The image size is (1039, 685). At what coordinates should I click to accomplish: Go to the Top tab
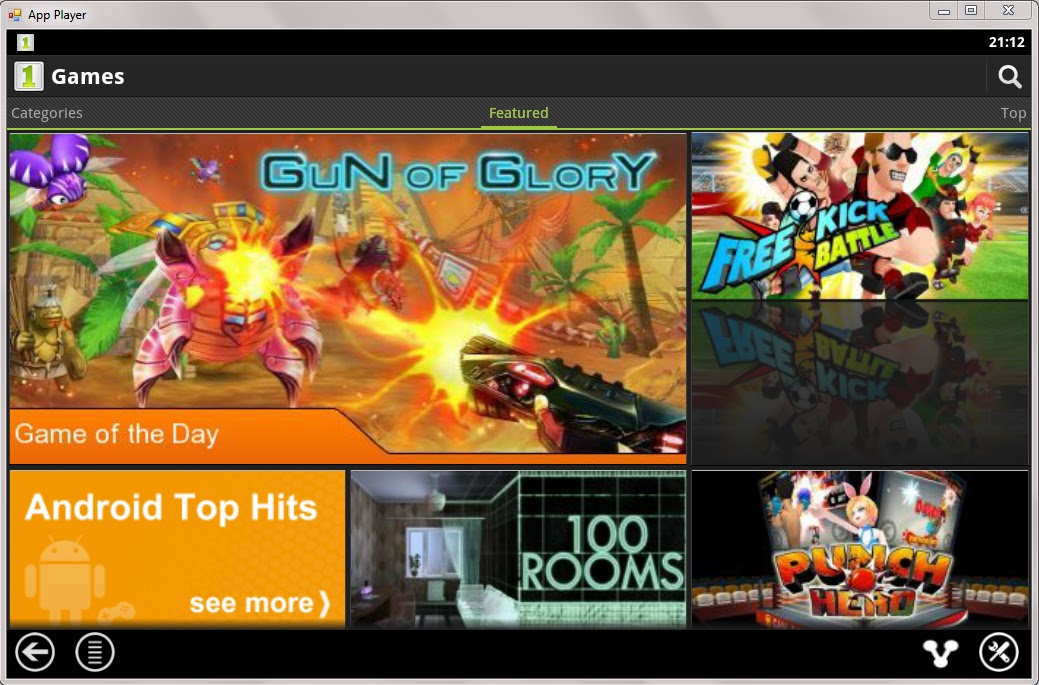click(1013, 113)
